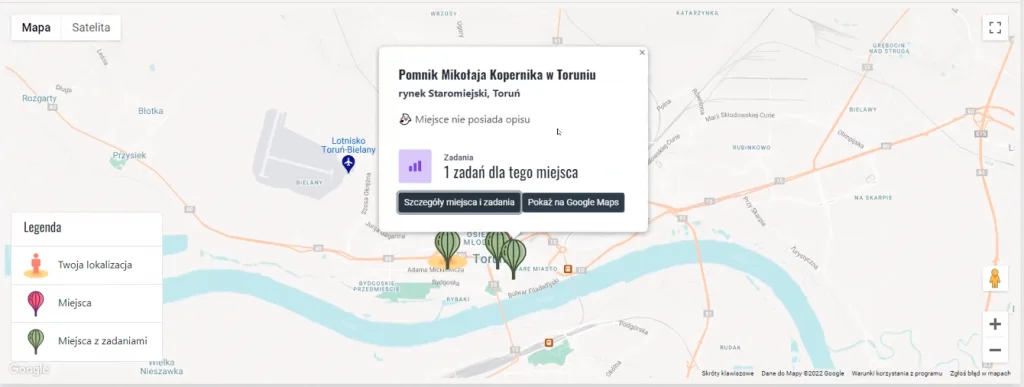This screenshot has width=1024, height=387.
Task: Click the Wielka Nieszawka map label
Action: (161, 367)
